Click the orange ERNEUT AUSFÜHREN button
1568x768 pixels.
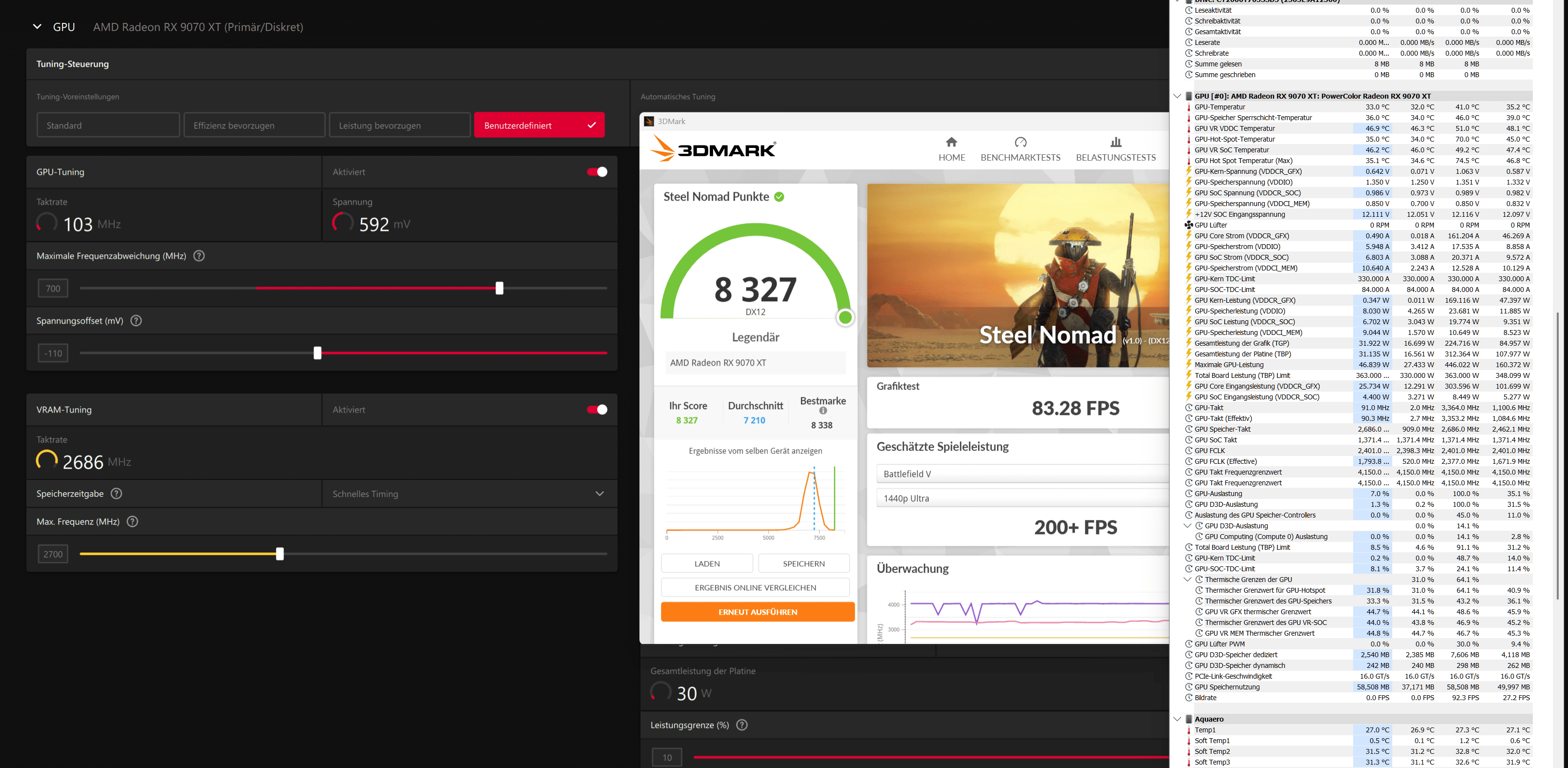pyautogui.click(x=758, y=612)
